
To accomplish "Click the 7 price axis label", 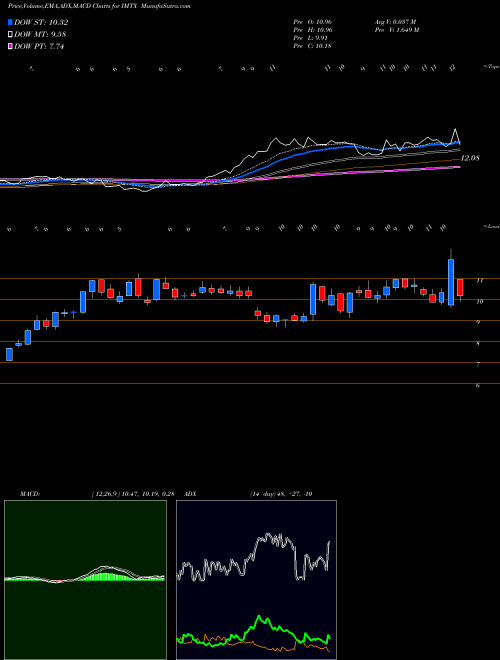I will point(478,365).
